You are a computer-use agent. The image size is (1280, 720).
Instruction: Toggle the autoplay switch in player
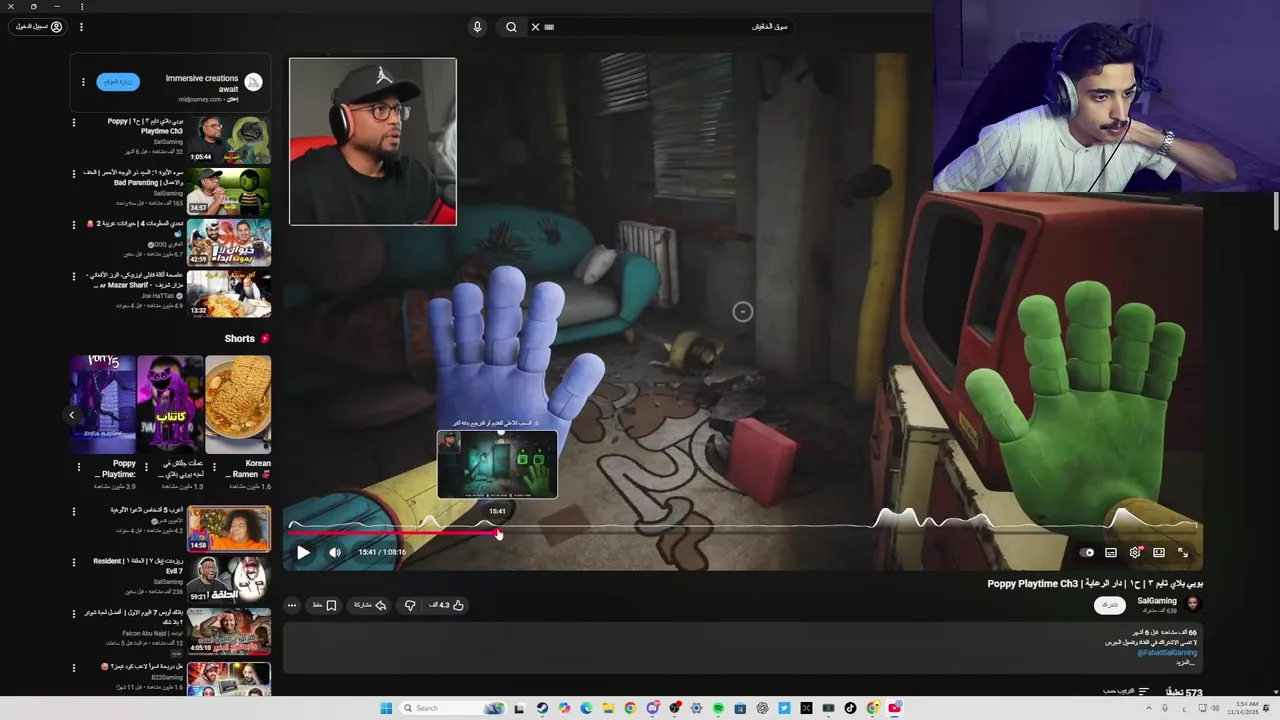1088,552
